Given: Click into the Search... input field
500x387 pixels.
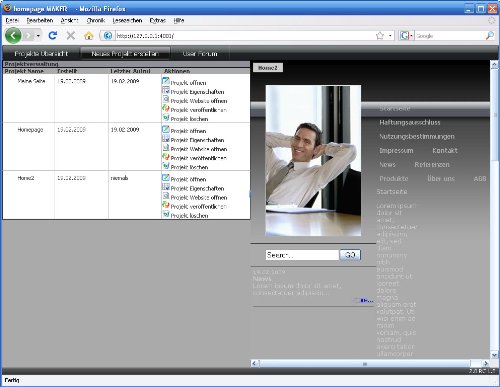Looking at the screenshot, I should pos(302,255).
